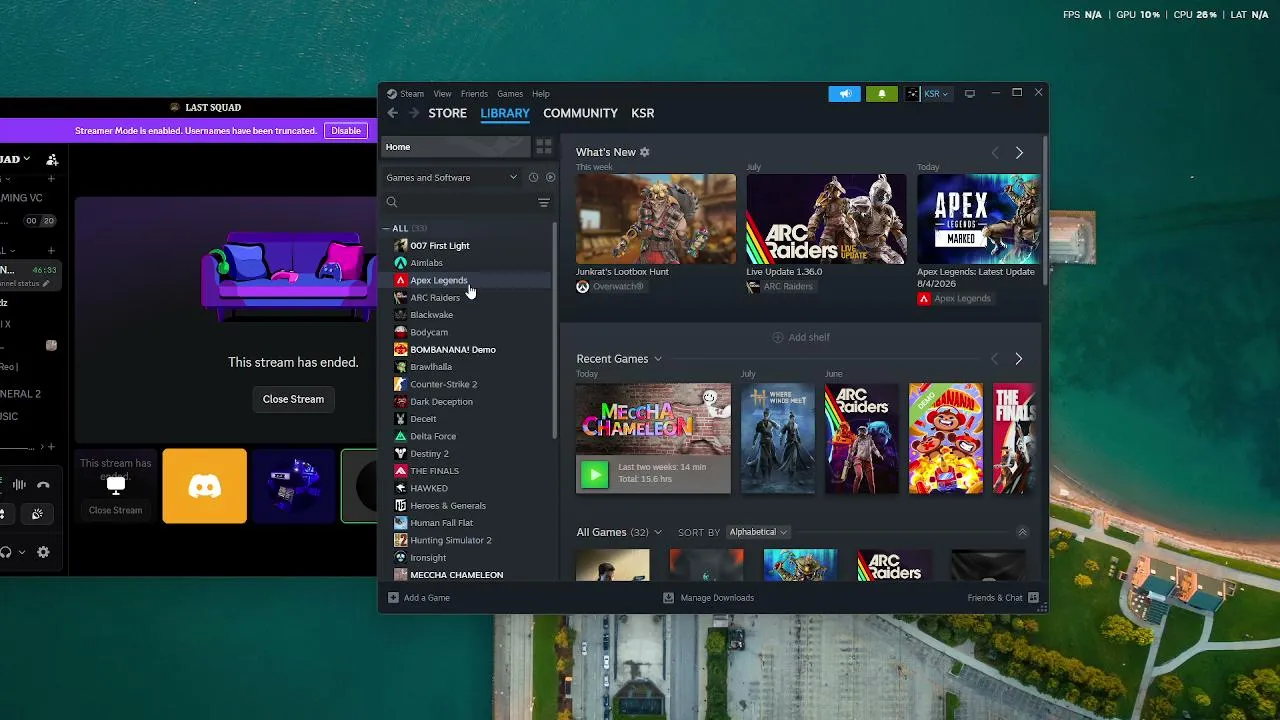Collapse All Games shelf double-chevron
The image size is (1280, 720).
pos(1022,532)
